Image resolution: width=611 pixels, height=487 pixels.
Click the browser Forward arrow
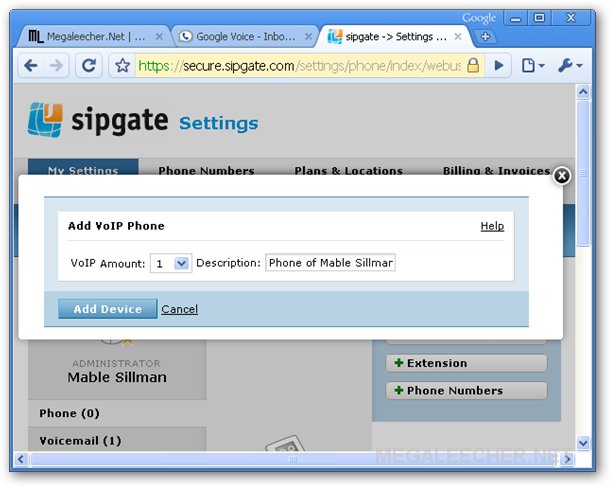[x=57, y=66]
